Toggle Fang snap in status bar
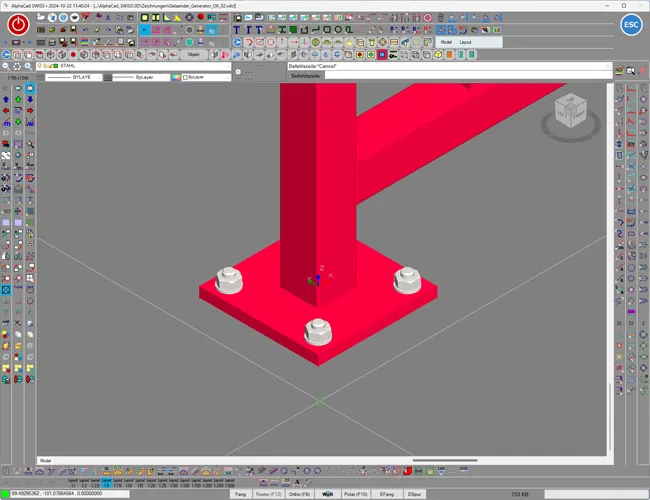This screenshot has width=650, height=500. 240,494
